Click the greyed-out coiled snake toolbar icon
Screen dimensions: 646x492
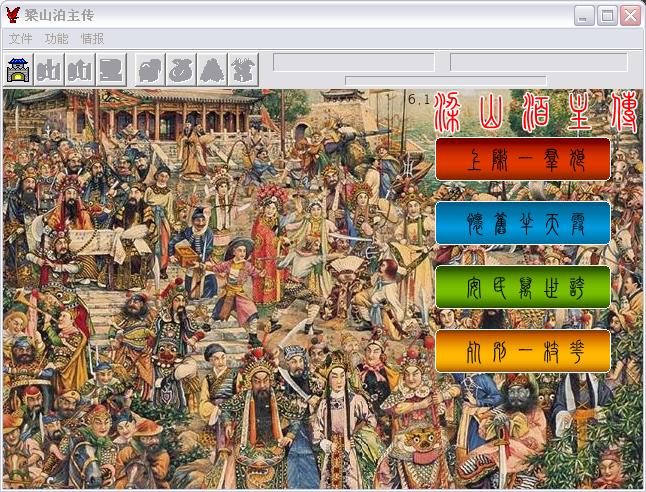pyautogui.click(x=181, y=69)
